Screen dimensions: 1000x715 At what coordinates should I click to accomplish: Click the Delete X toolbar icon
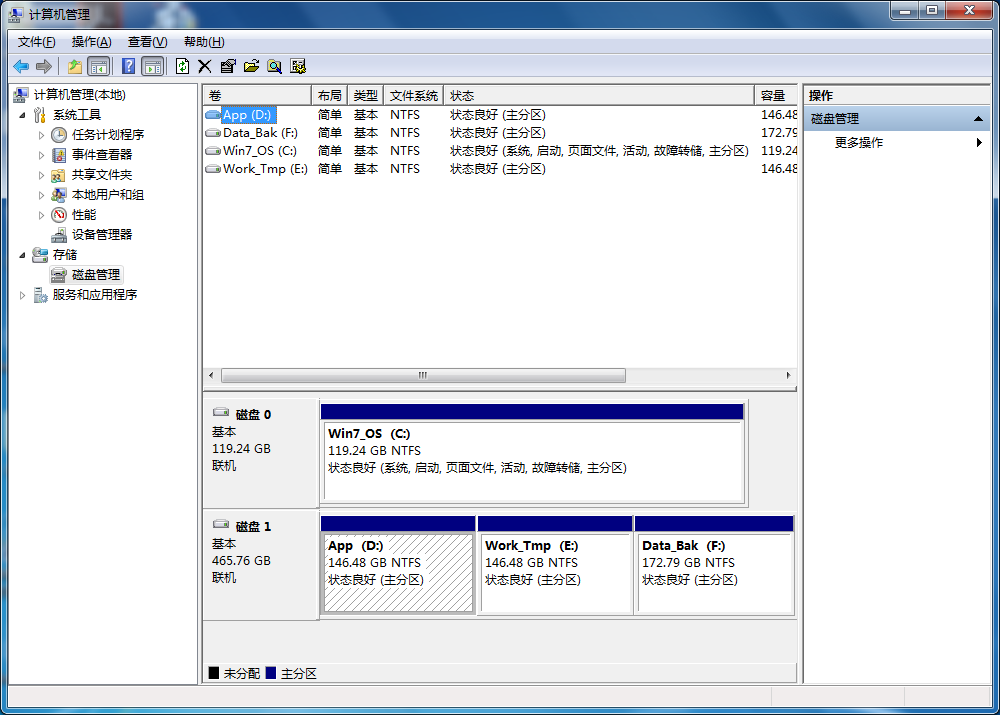point(205,66)
